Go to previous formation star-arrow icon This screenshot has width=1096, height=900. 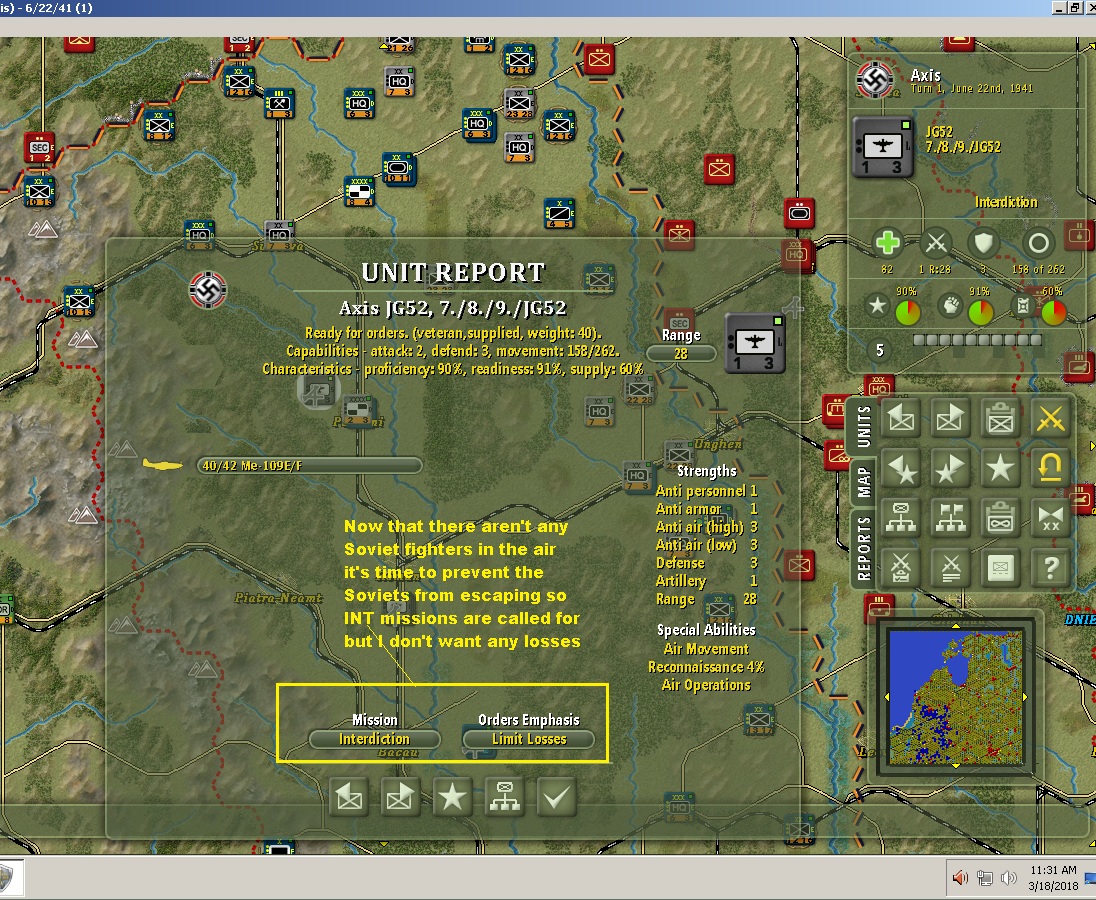click(x=901, y=468)
